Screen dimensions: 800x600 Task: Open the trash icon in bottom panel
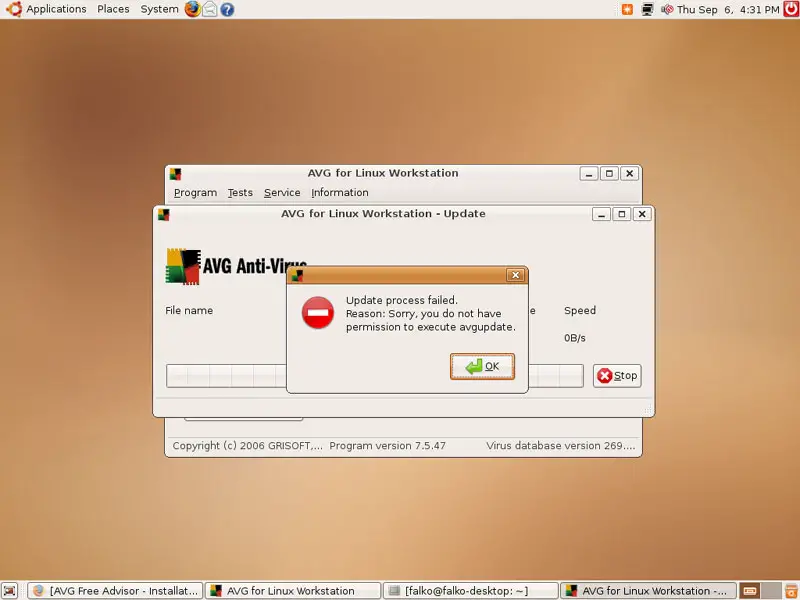pos(791,591)
